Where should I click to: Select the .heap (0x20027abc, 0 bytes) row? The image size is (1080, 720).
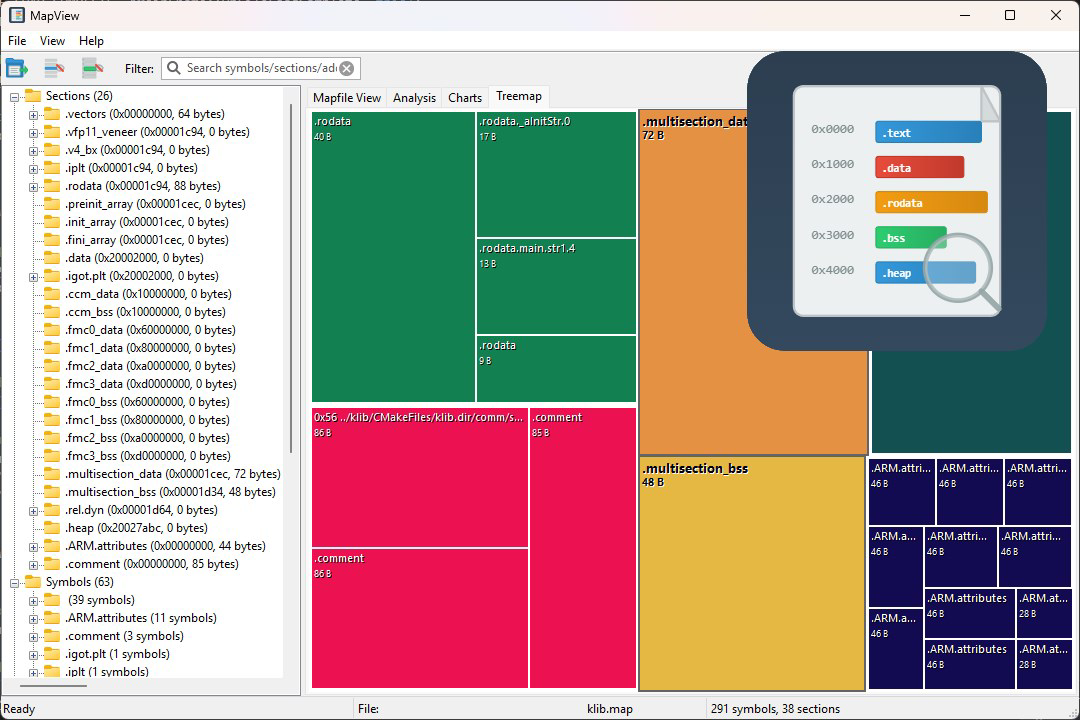136,528
